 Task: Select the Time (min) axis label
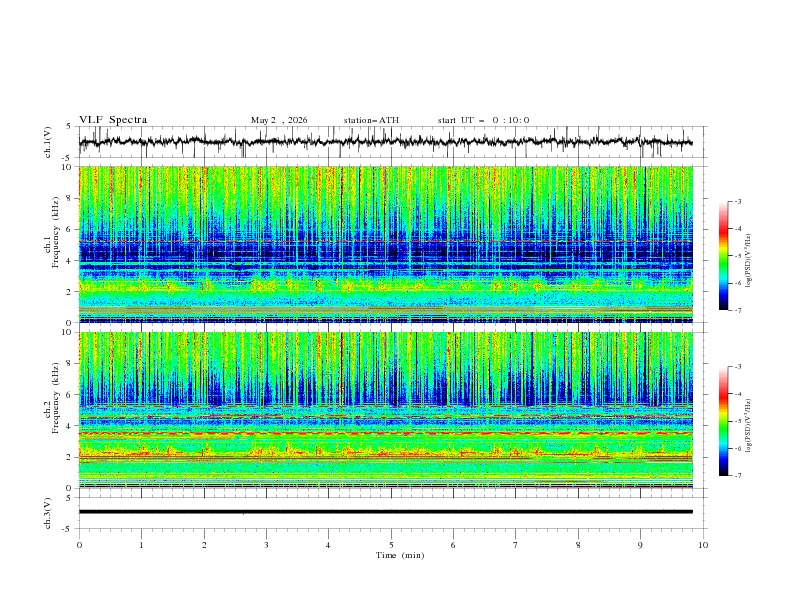(400, 555)
